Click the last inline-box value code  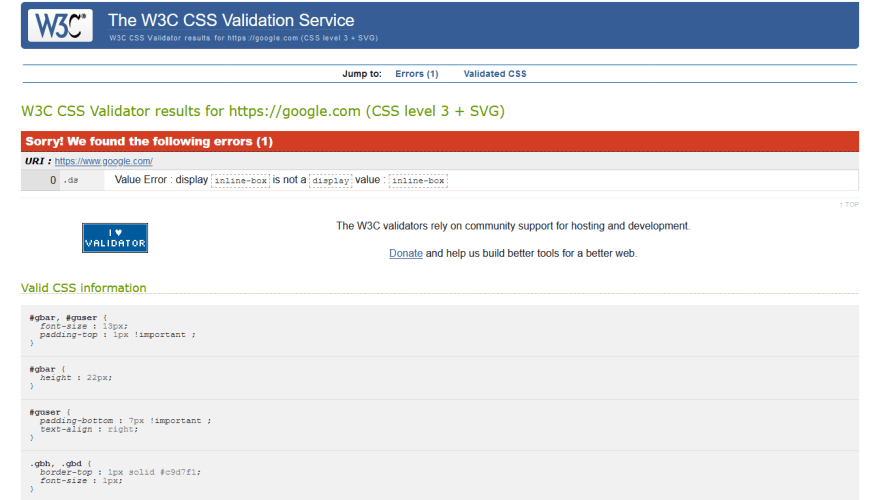pos(418,181)
